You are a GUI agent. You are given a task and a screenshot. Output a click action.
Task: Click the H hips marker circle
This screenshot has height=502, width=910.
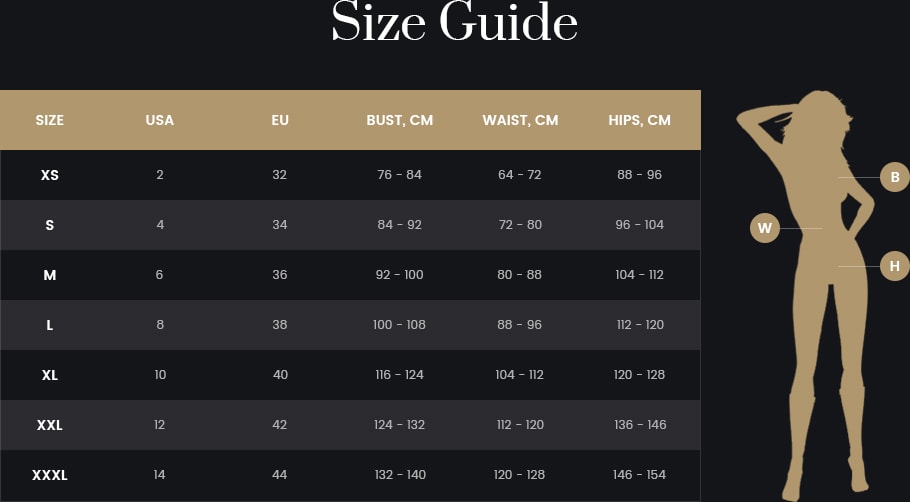(895, 266)
